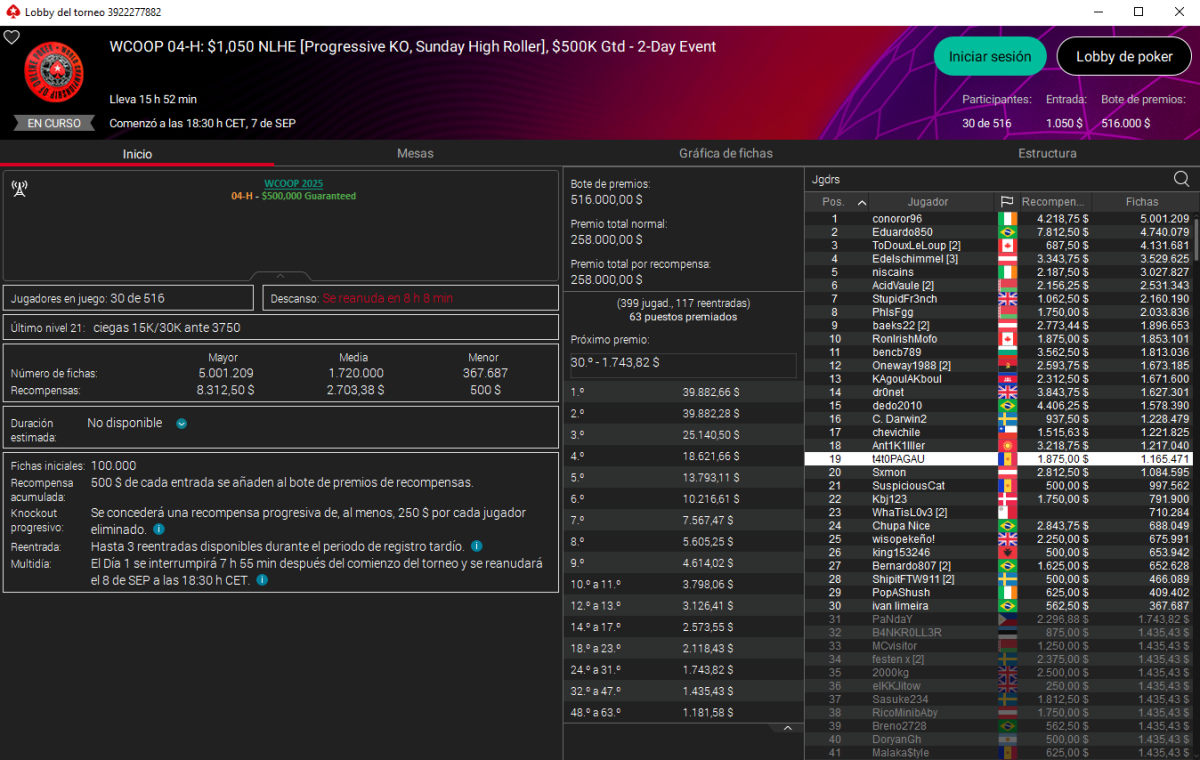
Task: Click the 24.º a 31.º prize row
Action: [x=683, y=669]
